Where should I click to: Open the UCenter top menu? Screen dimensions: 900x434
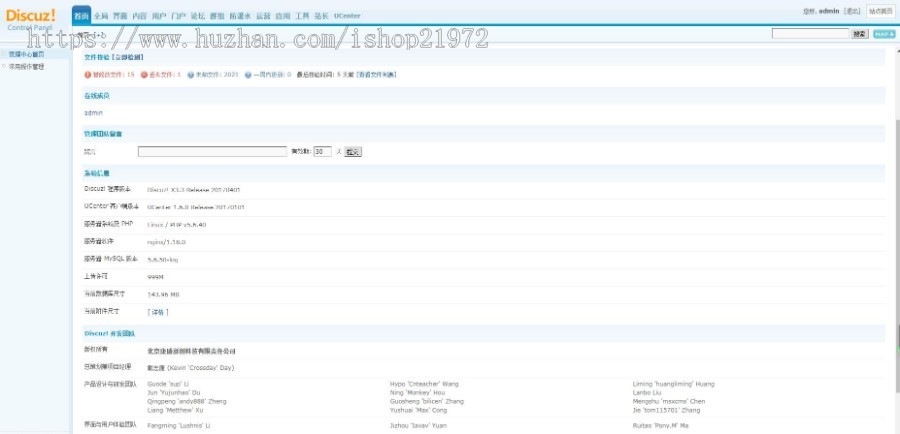coord(347,16)
